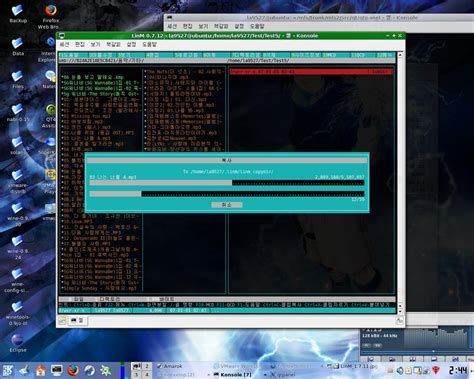Open the Files folder desktop icon
The width and height of the screenshot is (474, 379).
(17, 79)
